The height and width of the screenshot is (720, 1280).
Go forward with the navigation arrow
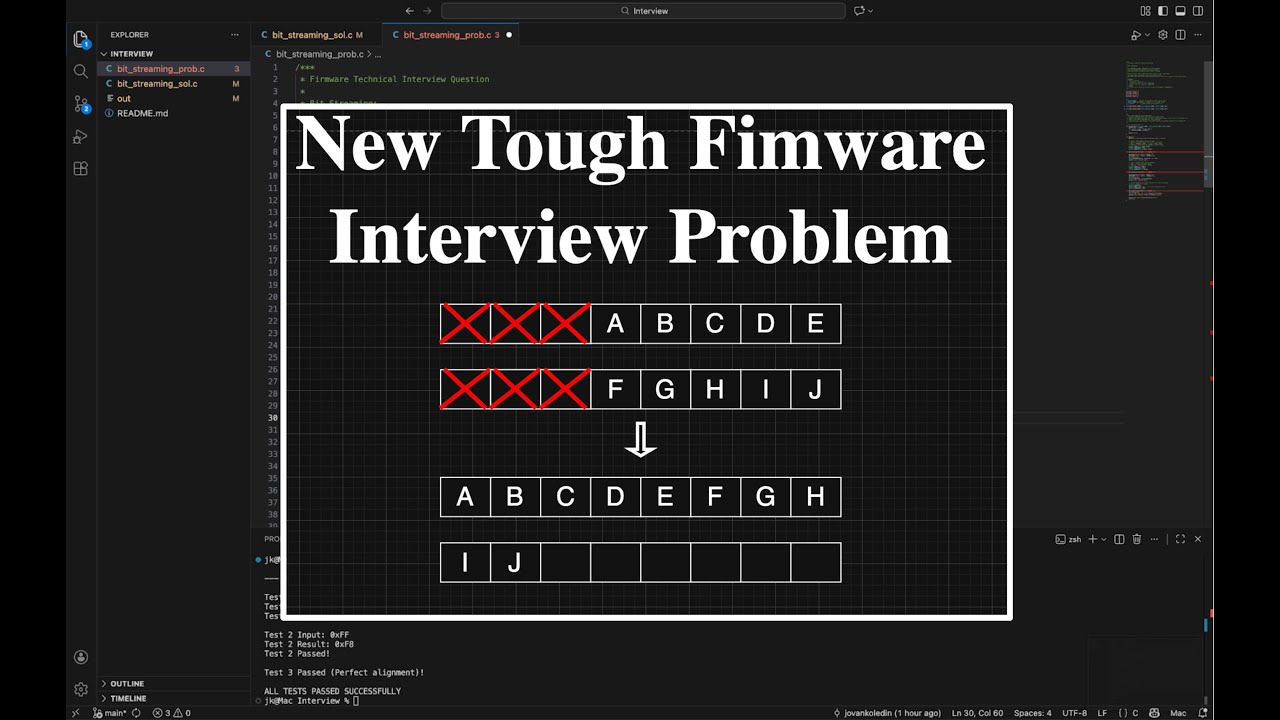(x=428, y=10)
